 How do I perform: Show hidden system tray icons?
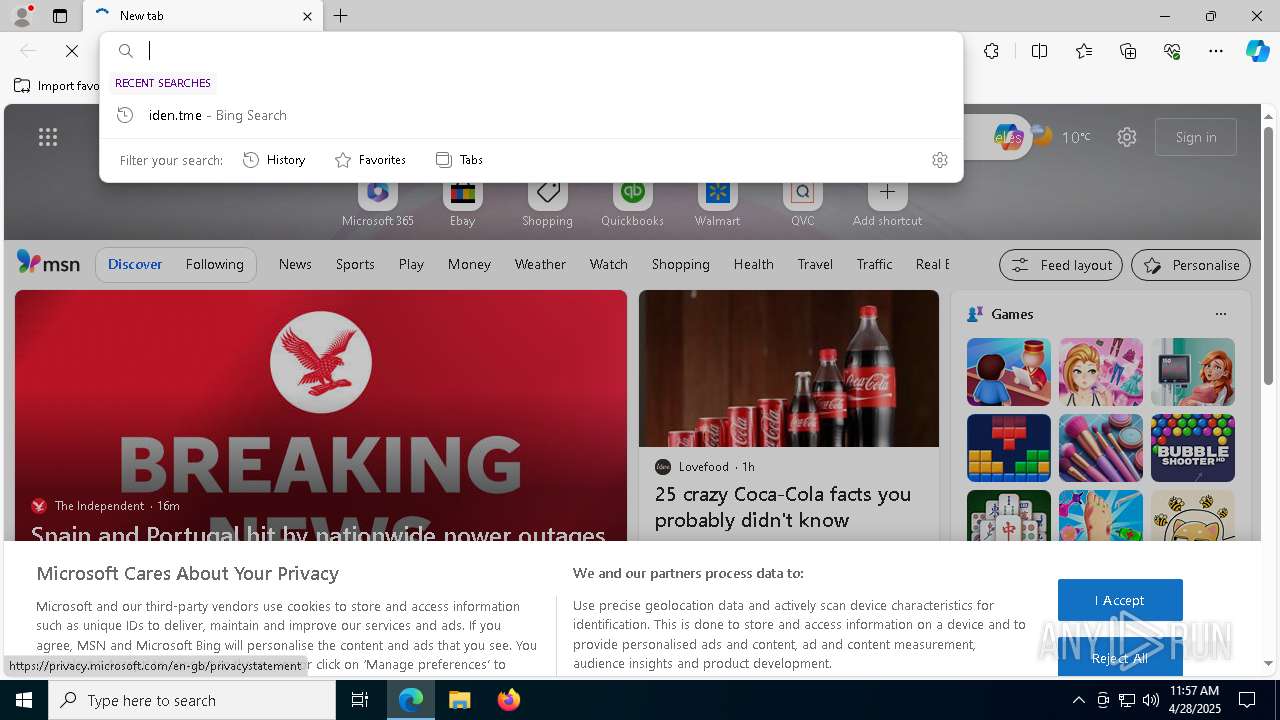(x=1078, y=700)
